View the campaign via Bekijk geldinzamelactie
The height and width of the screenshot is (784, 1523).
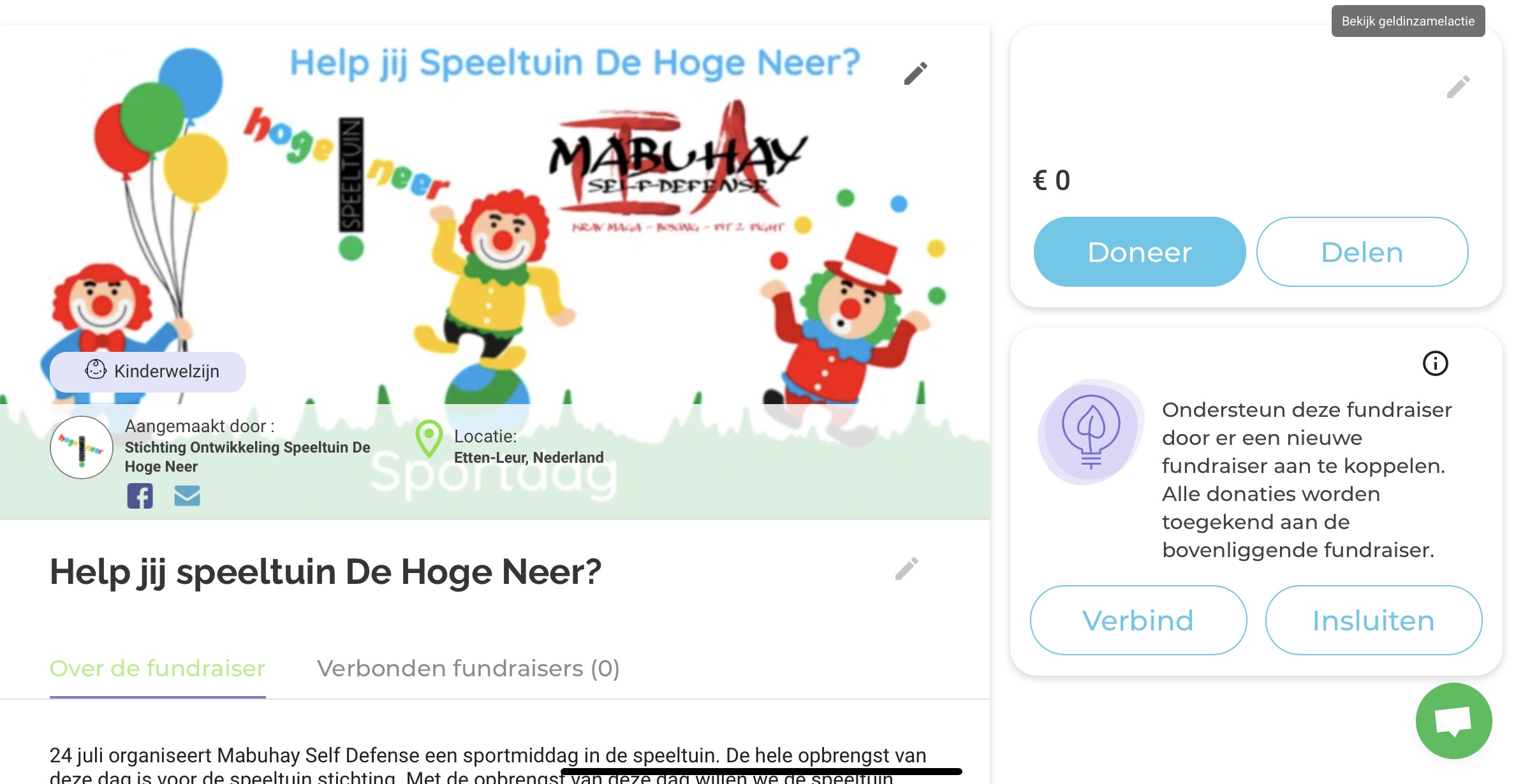pos(1408,21)
